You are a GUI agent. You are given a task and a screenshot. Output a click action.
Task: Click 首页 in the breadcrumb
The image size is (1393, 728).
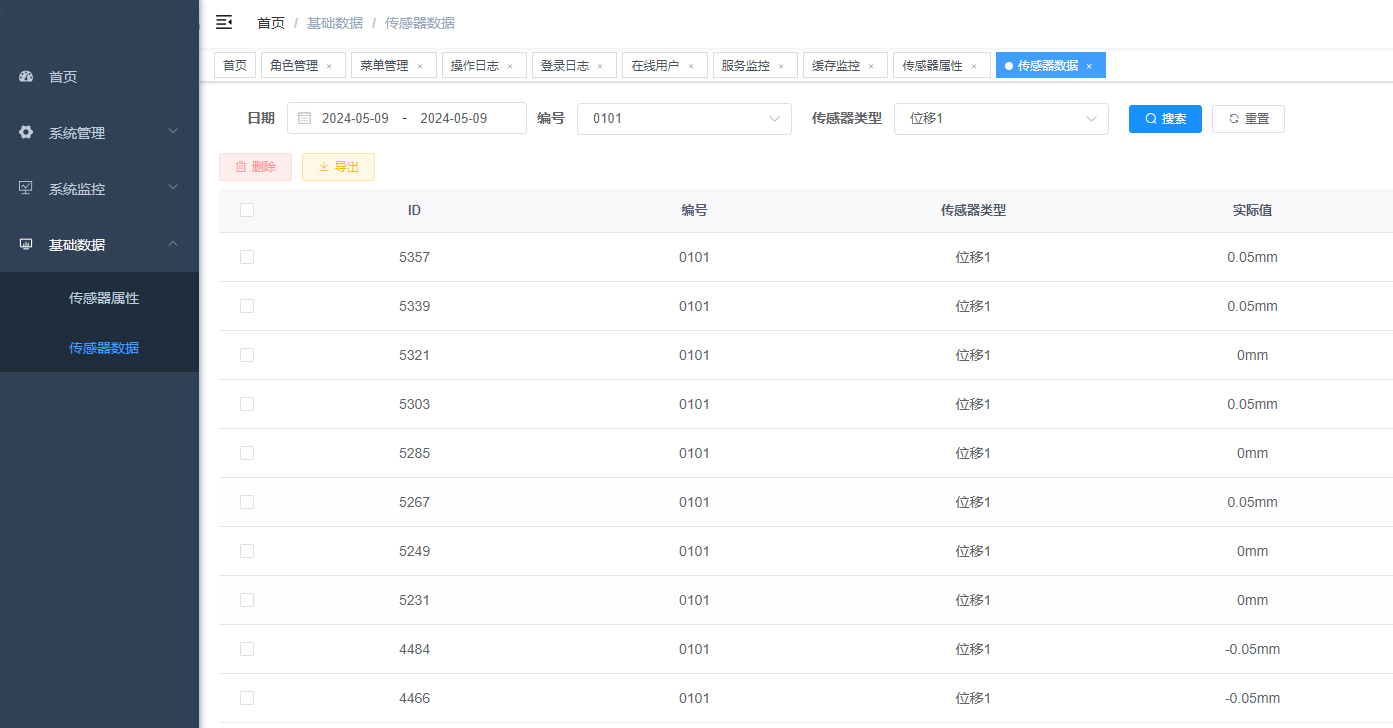[271, 22]
